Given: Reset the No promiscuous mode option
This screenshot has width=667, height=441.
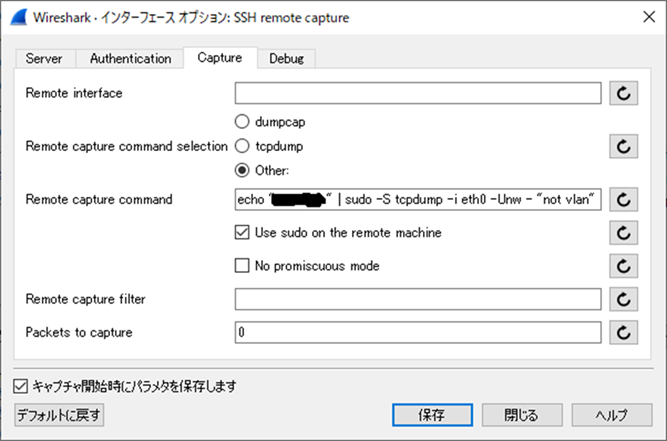Looking at the screenshot, I should 623,266.
